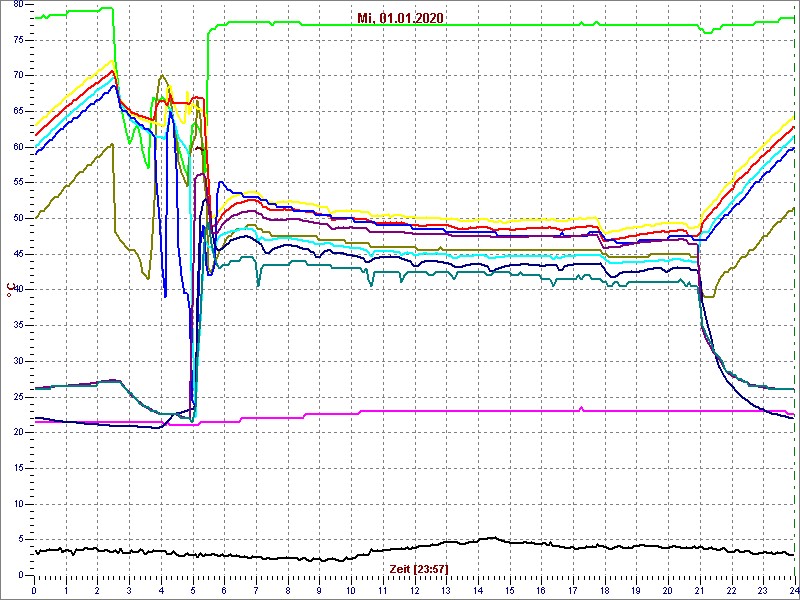Click hour 3 tick on the time axis
This screenshot has height=600, width=800.
129,591
